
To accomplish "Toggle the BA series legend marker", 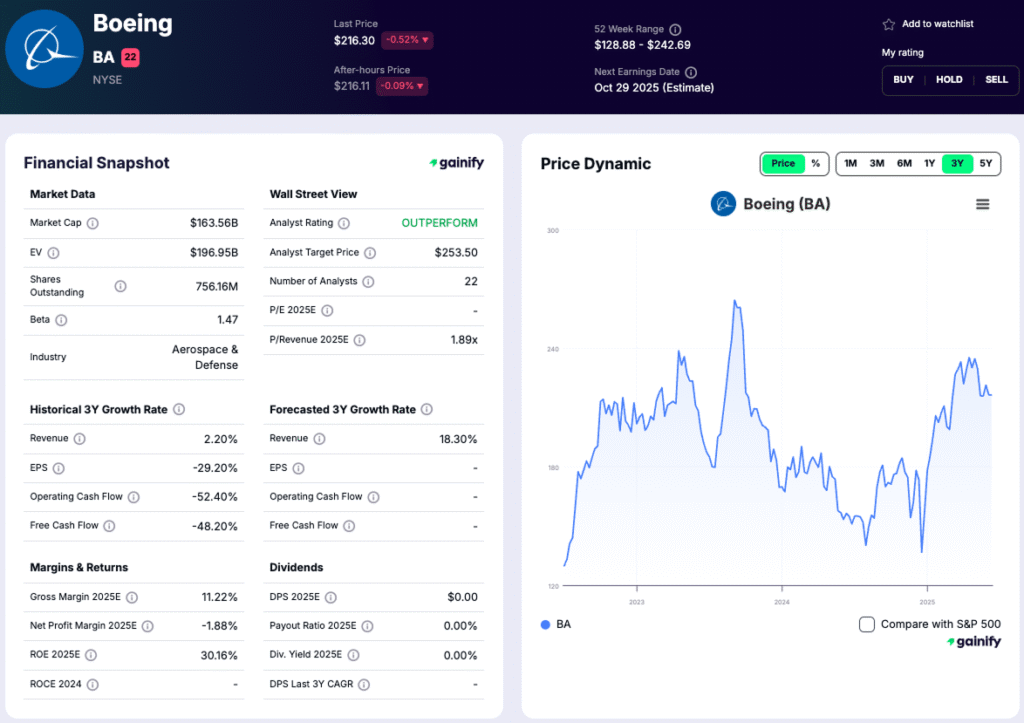I will click(x=546, y=624).
